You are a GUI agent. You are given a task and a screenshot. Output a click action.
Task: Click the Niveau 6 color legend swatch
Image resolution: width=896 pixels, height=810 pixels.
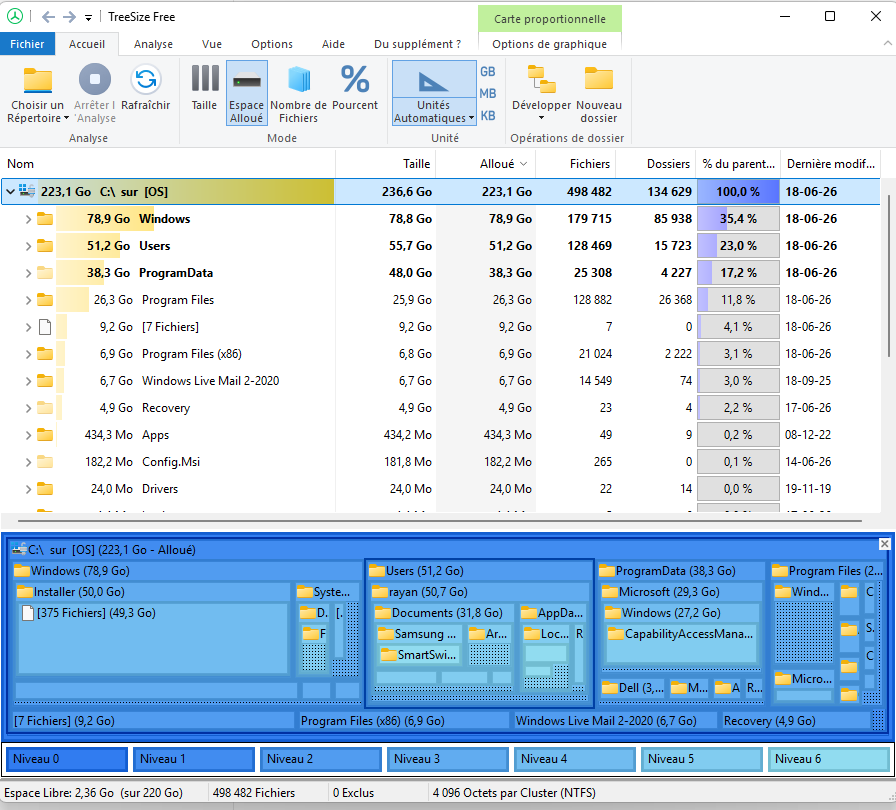coord(828,759)
